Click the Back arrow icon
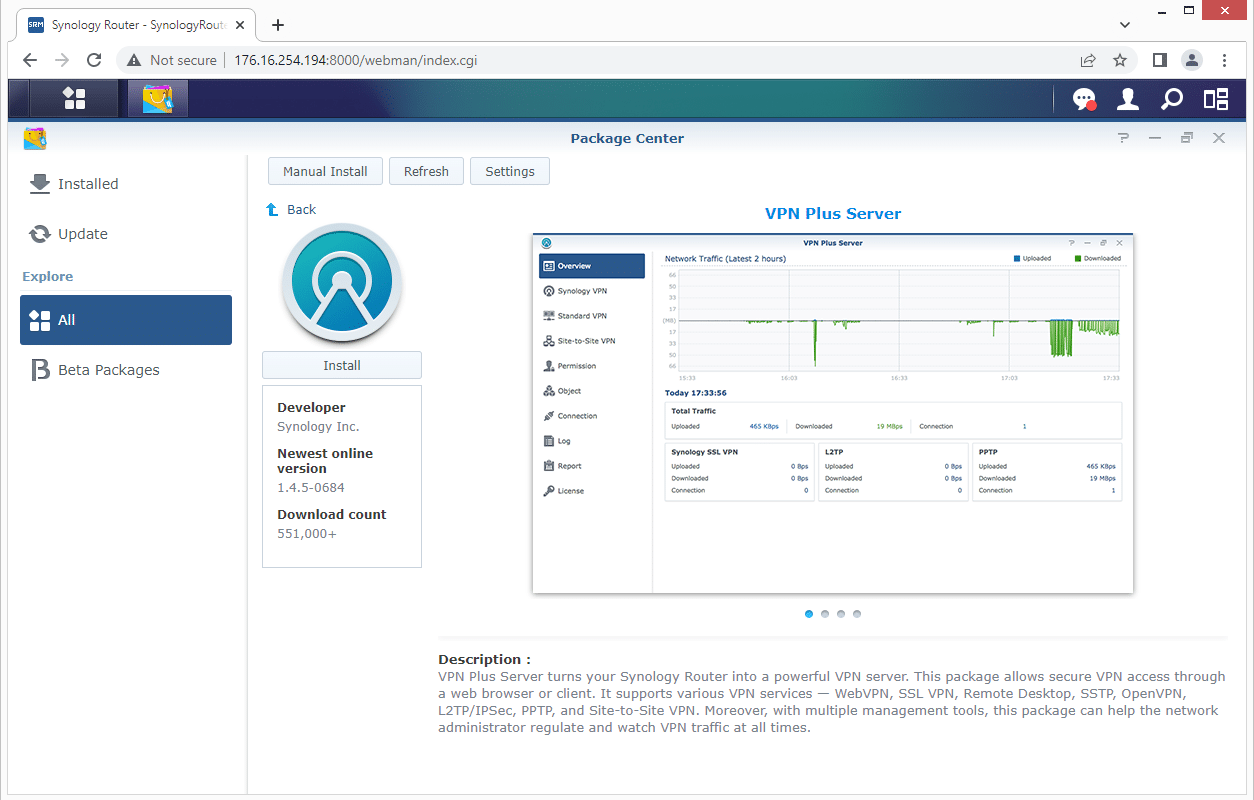The width and height of the screenshot is (1254, 800). [x=272, y=209]
